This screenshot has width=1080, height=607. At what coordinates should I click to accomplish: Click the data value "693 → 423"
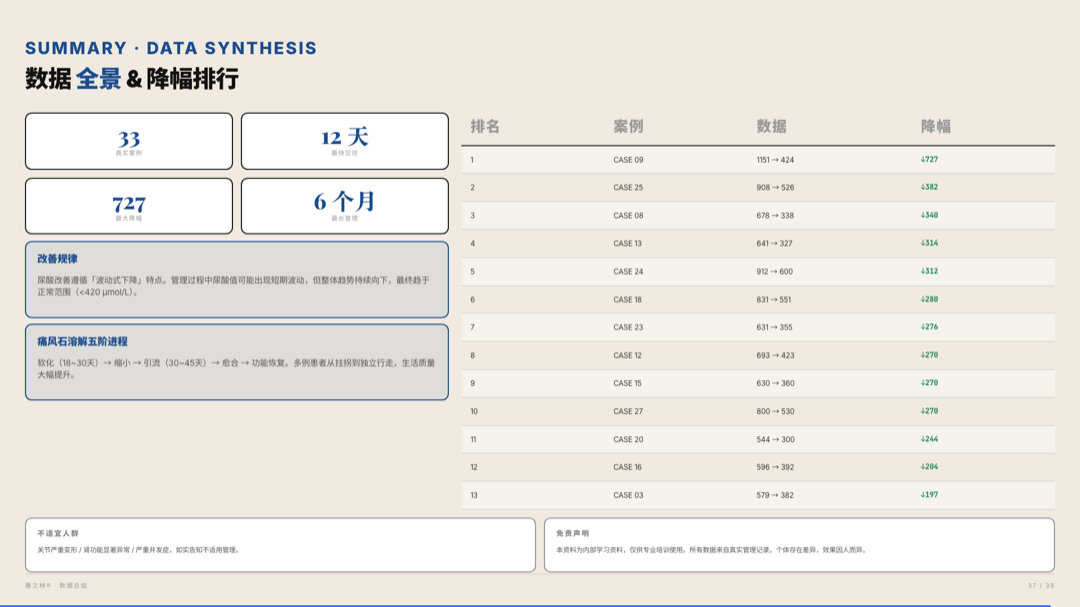point(775,356)
